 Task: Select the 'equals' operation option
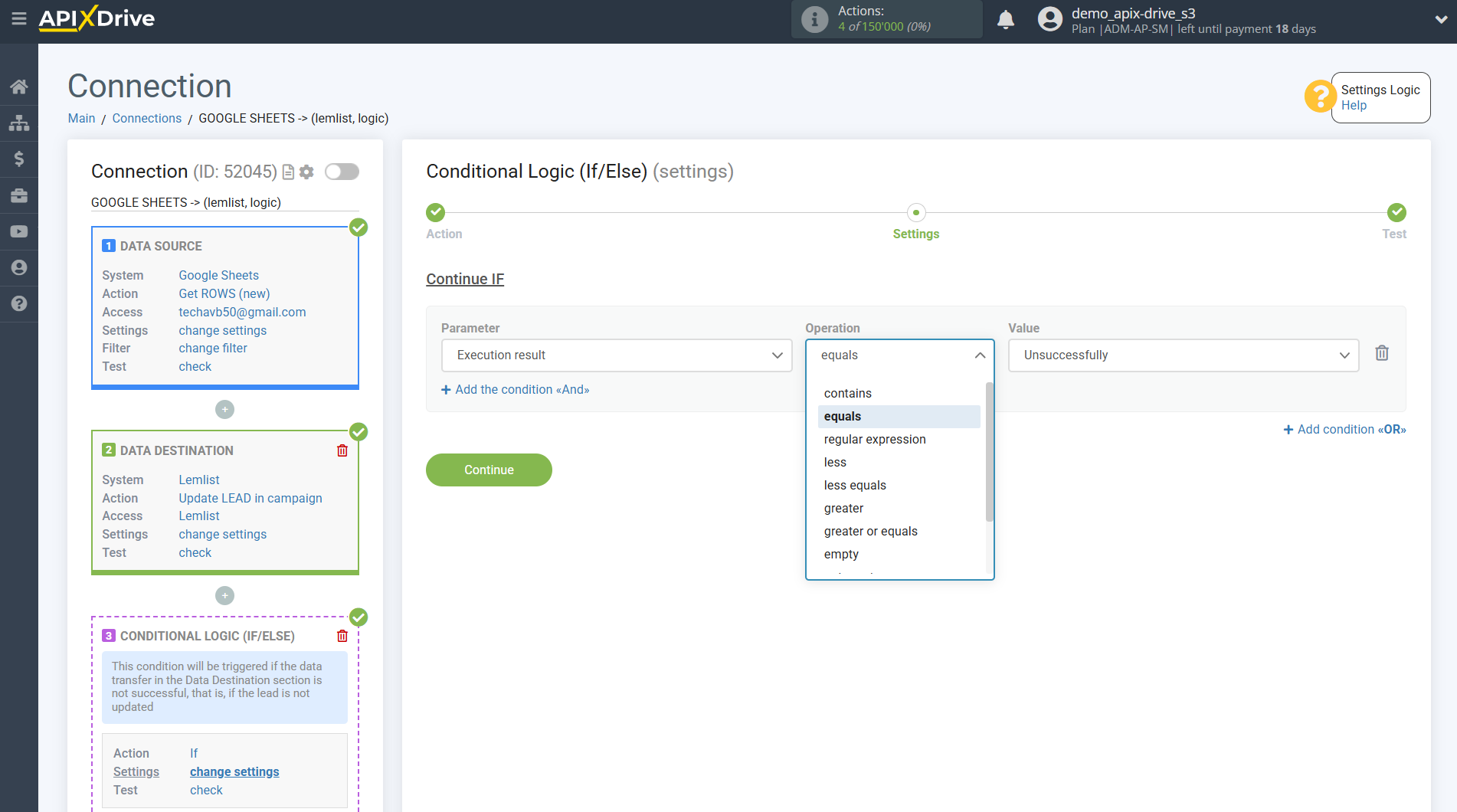click(899, 417)
